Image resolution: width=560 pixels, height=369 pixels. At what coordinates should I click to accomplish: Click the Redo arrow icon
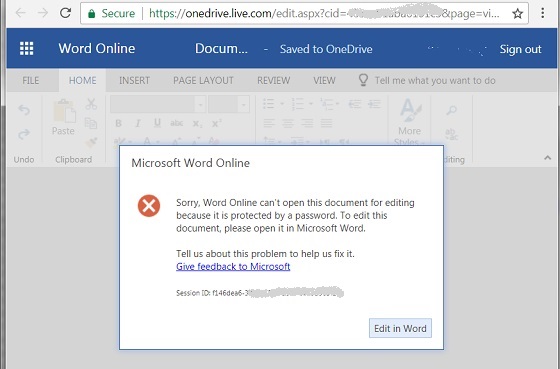point(24,134)
